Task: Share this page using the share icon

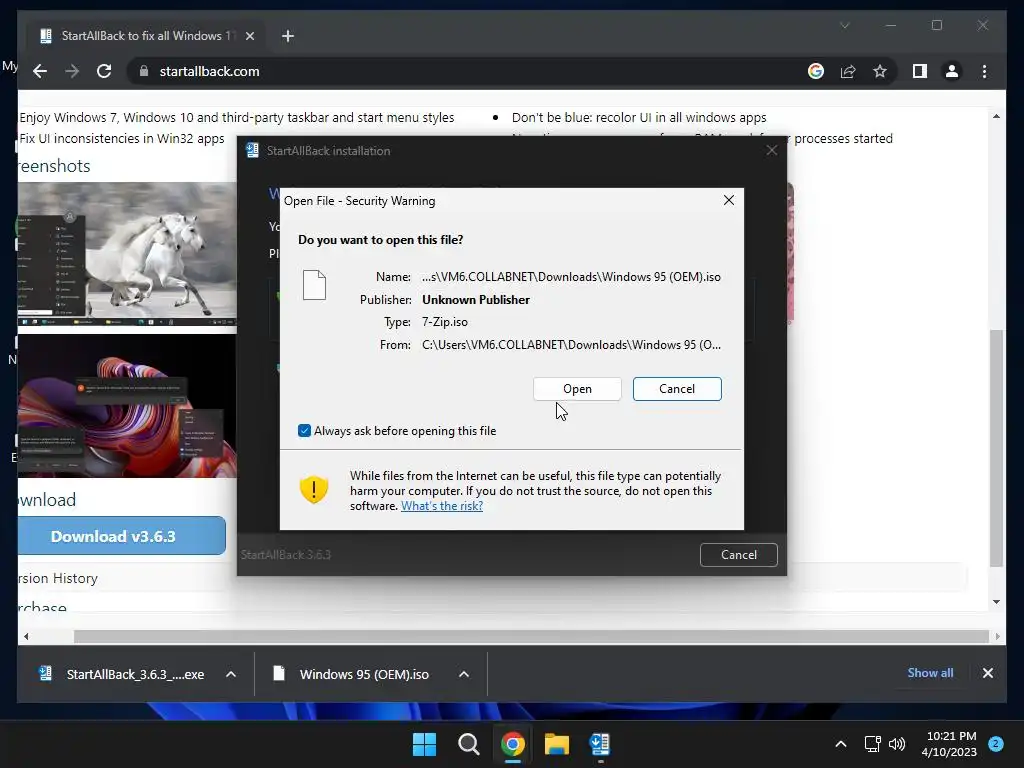Action: point(848,71)
